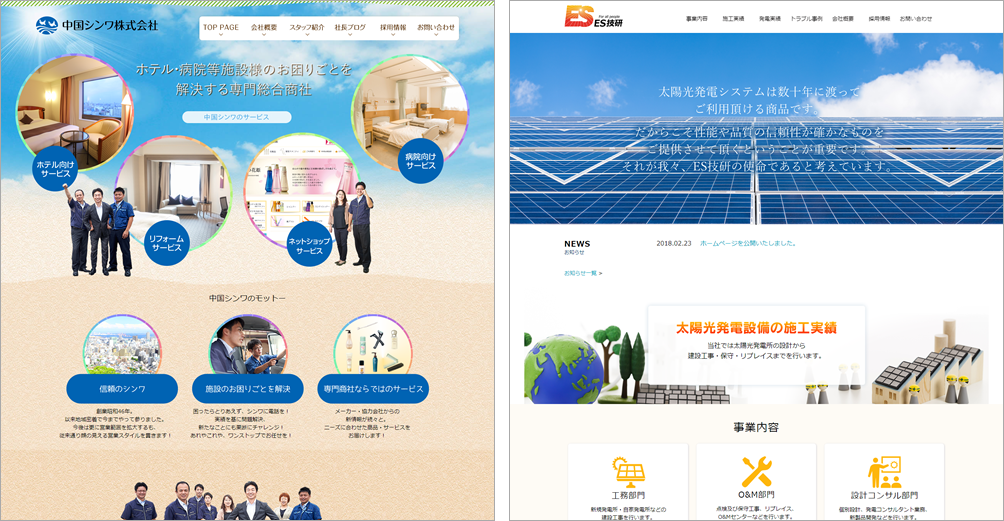1004x521 pixels.
Task: Select the リフォームサービス circle badge
Action: tap(166, 242)
